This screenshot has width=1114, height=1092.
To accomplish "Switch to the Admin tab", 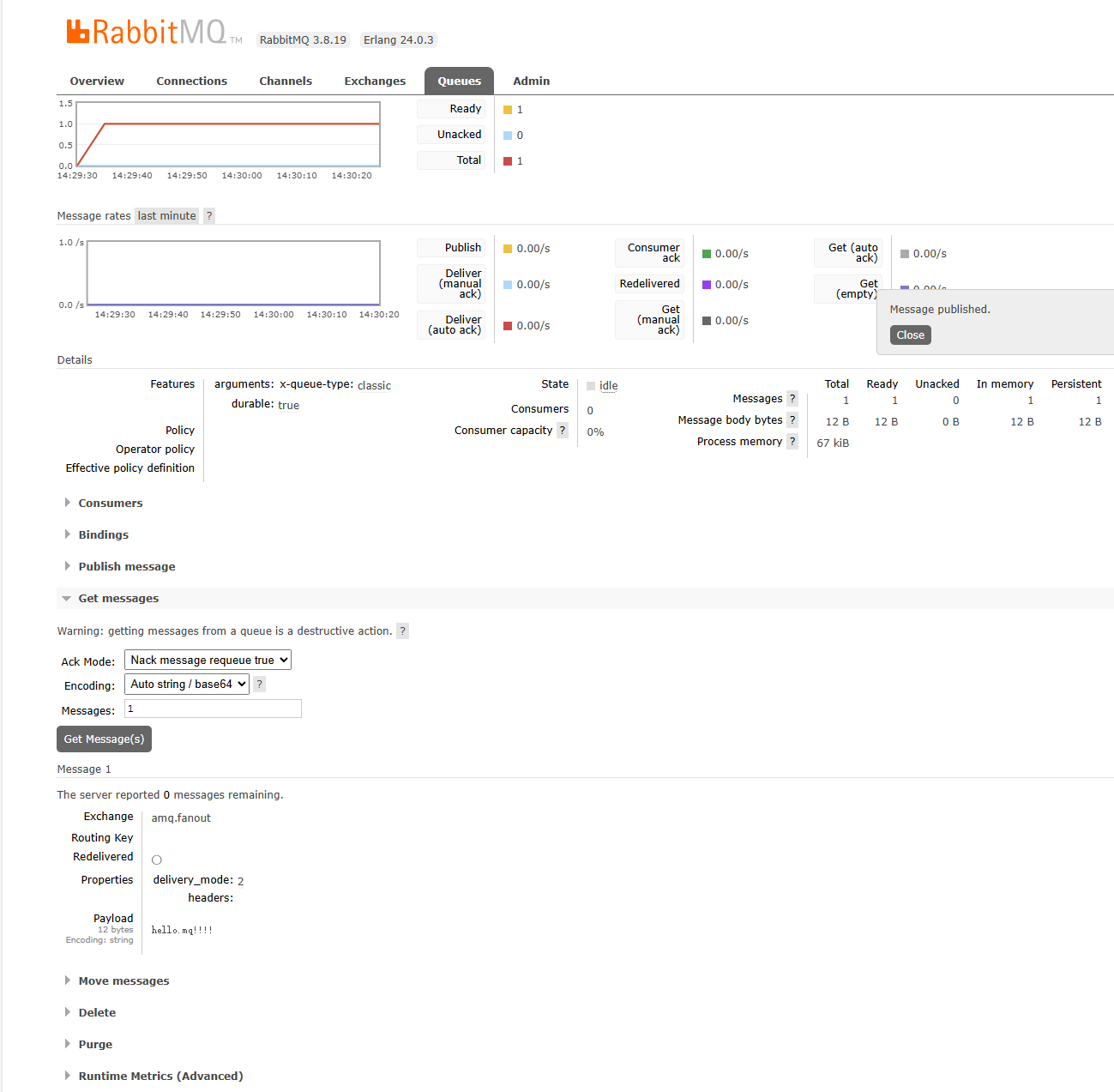I will (532, 81).
